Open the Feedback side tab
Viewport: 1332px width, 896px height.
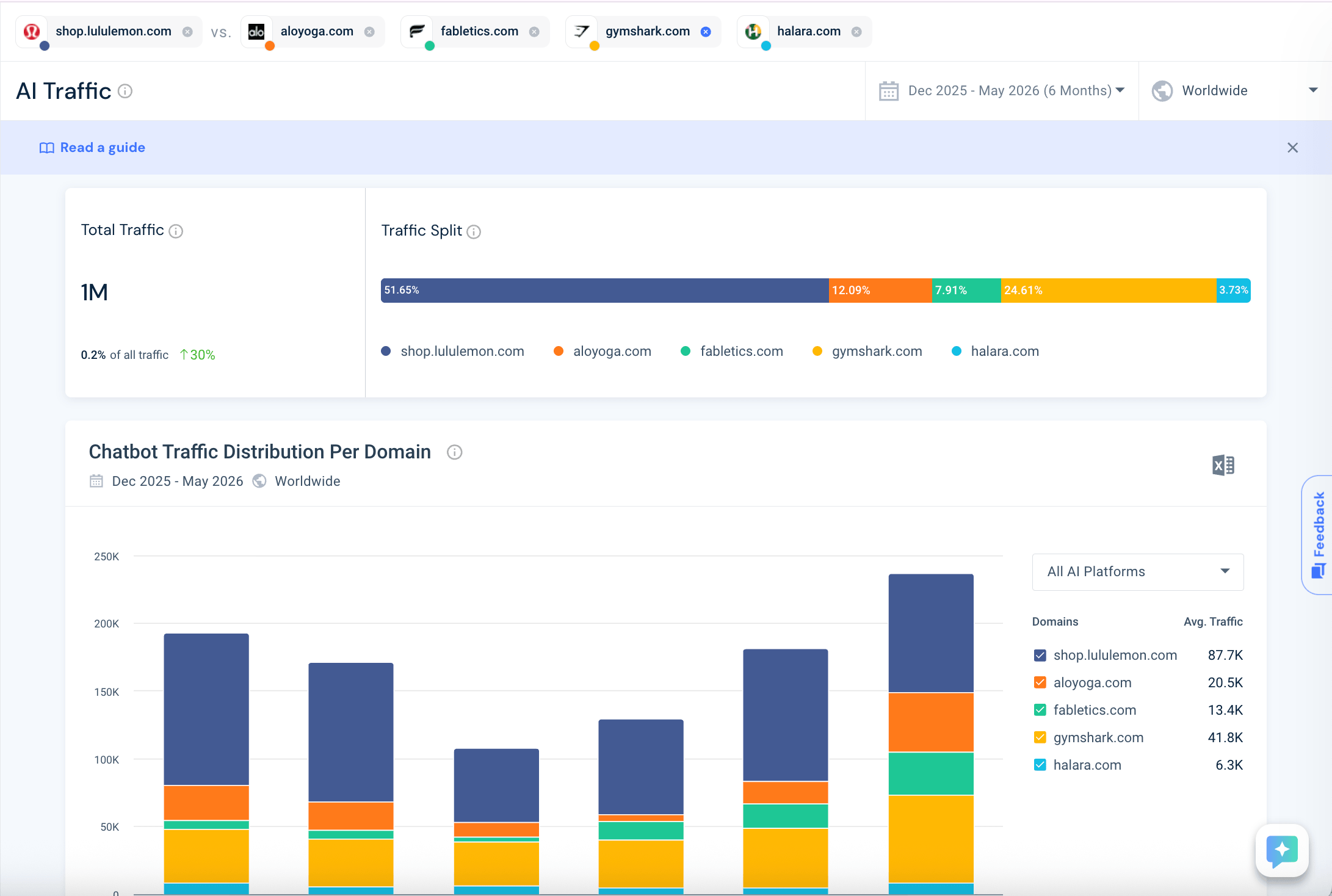point(1318,535)
